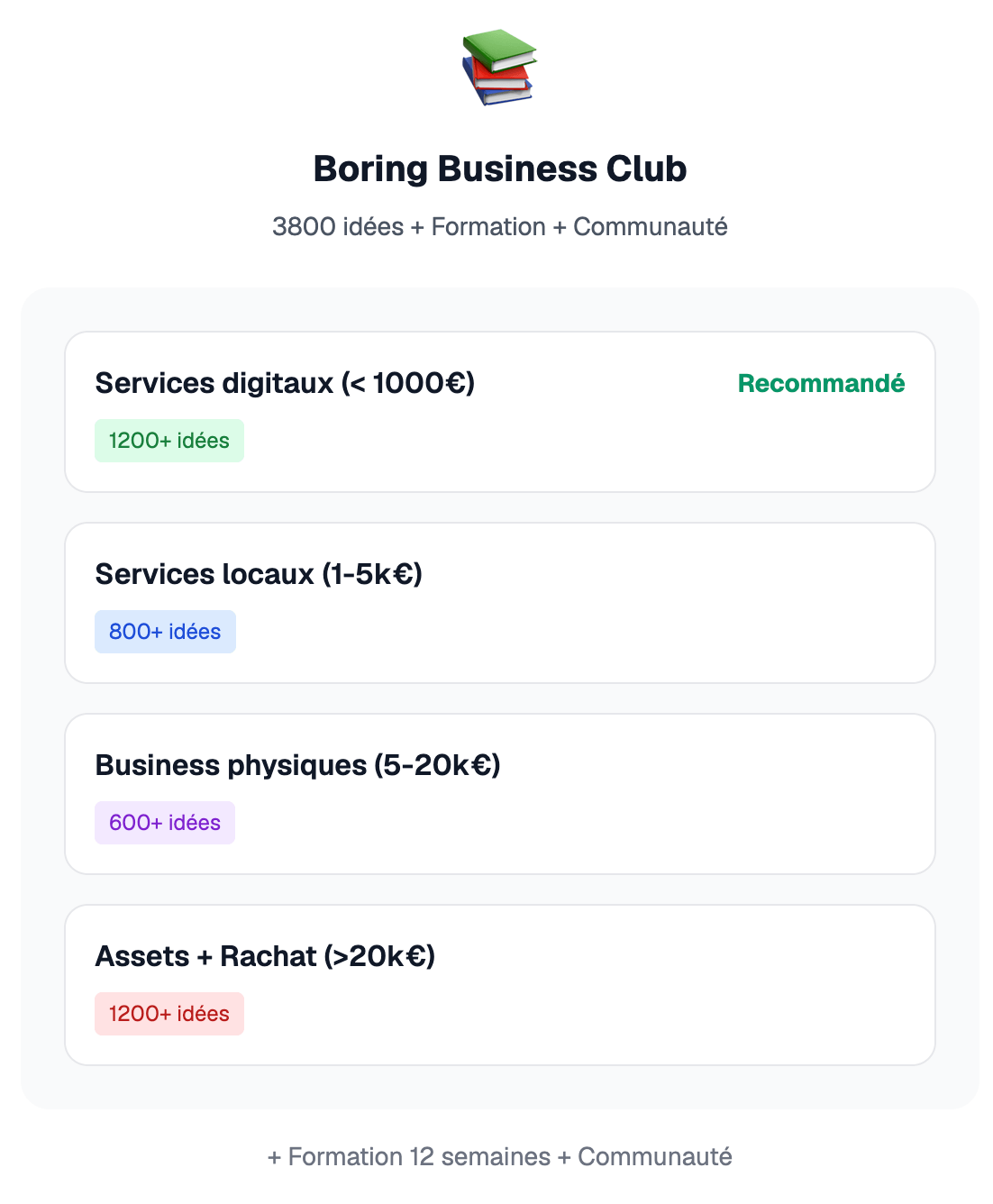This screenshot has width=993, height=1204.
Task: Click the Services digitaux (< 1000€) title
Action: click(285, 383)
